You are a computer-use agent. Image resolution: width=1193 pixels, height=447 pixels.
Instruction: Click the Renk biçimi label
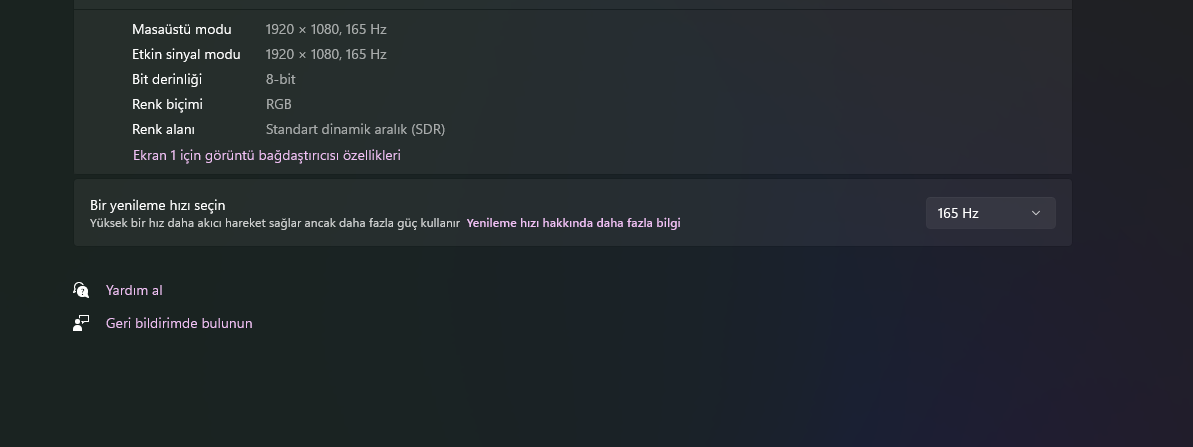click(x=167, y=104)
